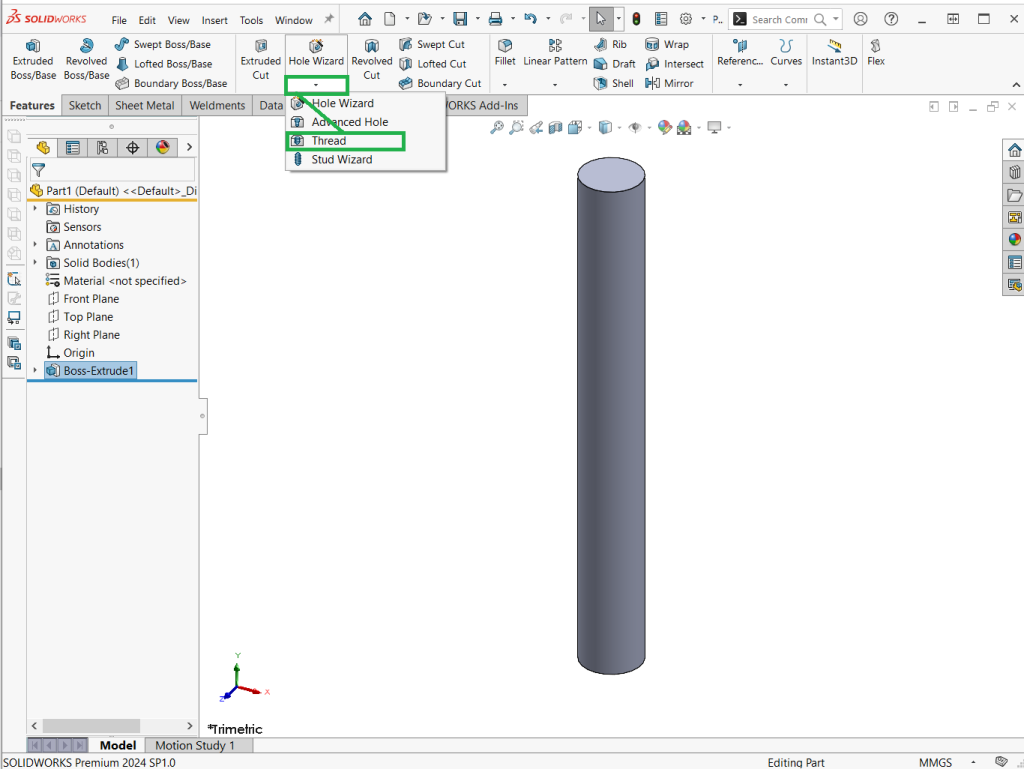Open the Instant3D tool

click(834, 53)
